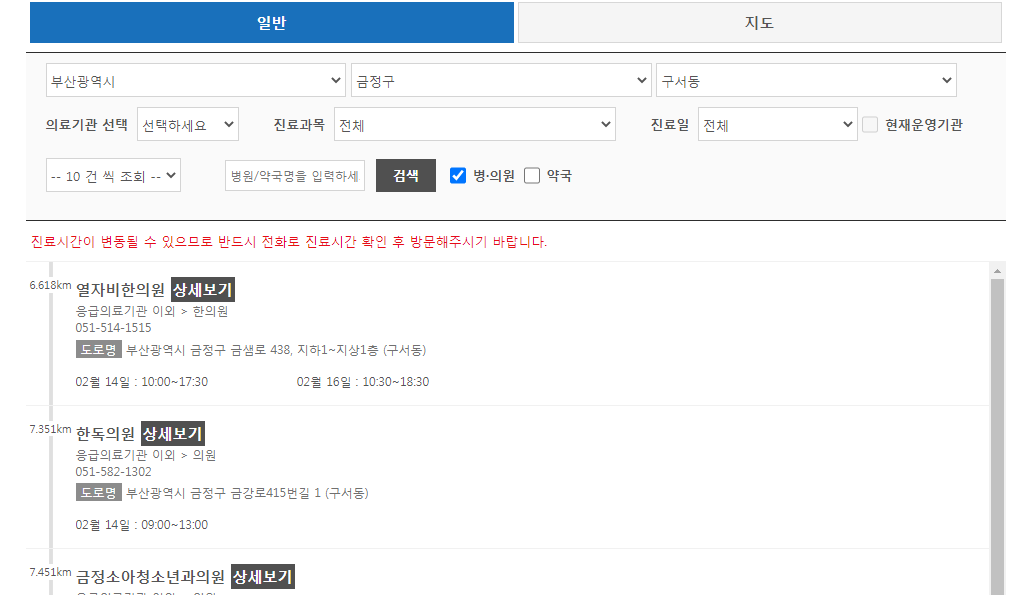Open the 부산광역시 city dropdown
Image resolution: width=1021 pixels, height=595 pixels.
[195, 80]
